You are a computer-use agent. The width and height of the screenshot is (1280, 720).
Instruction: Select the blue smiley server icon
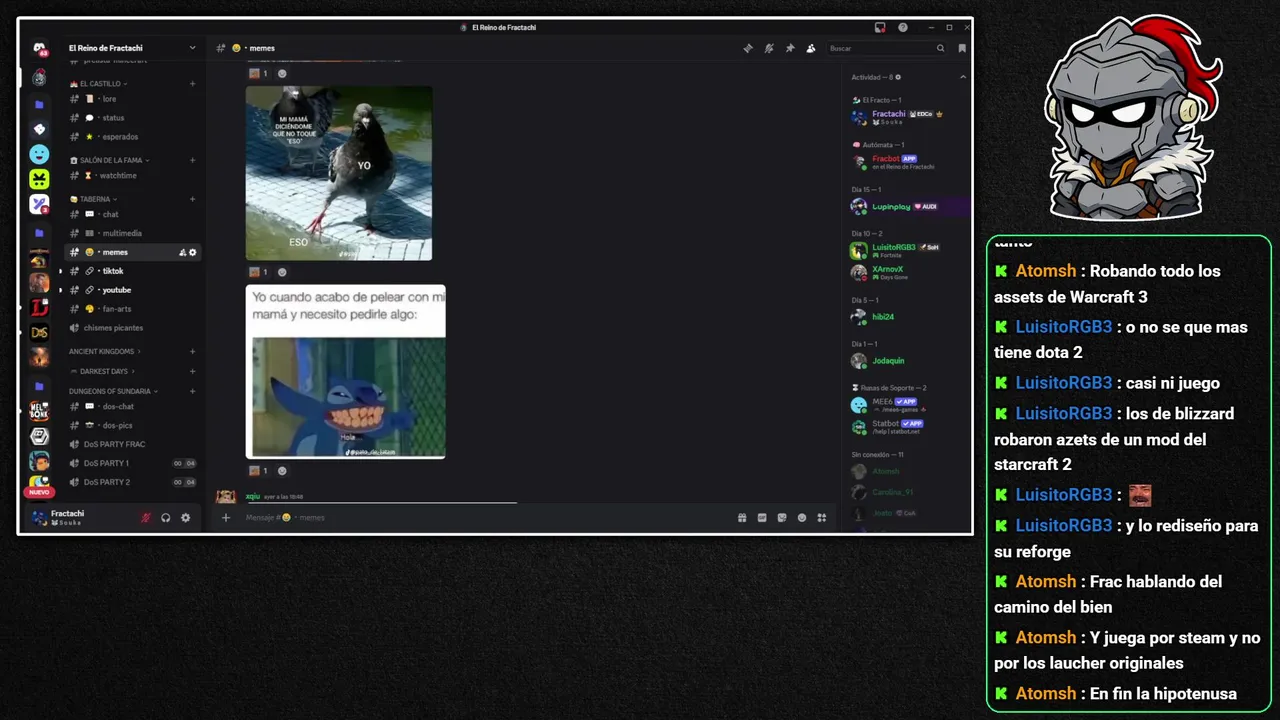(x=39, y=154)
